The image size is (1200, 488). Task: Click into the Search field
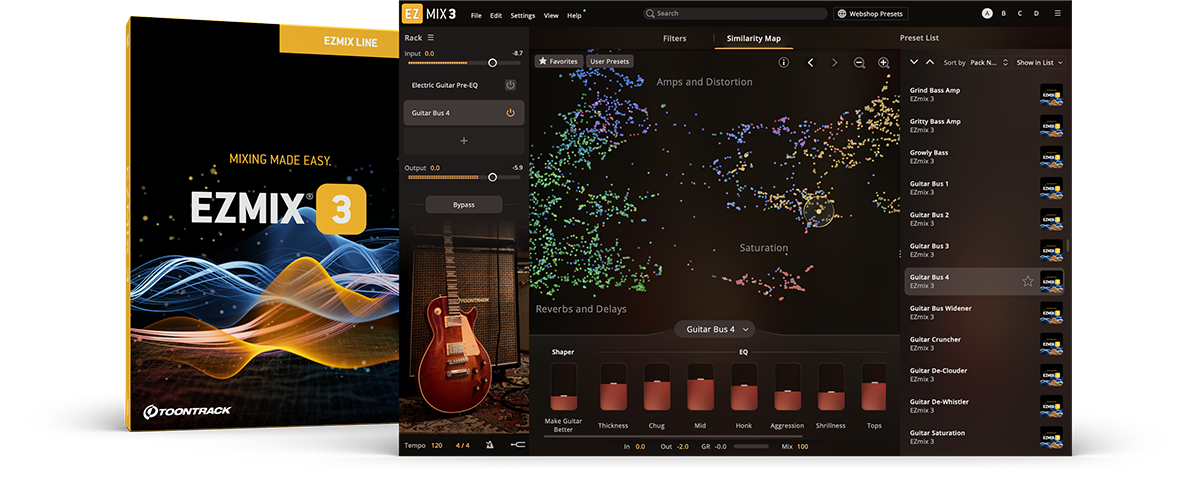click(735, 14)
